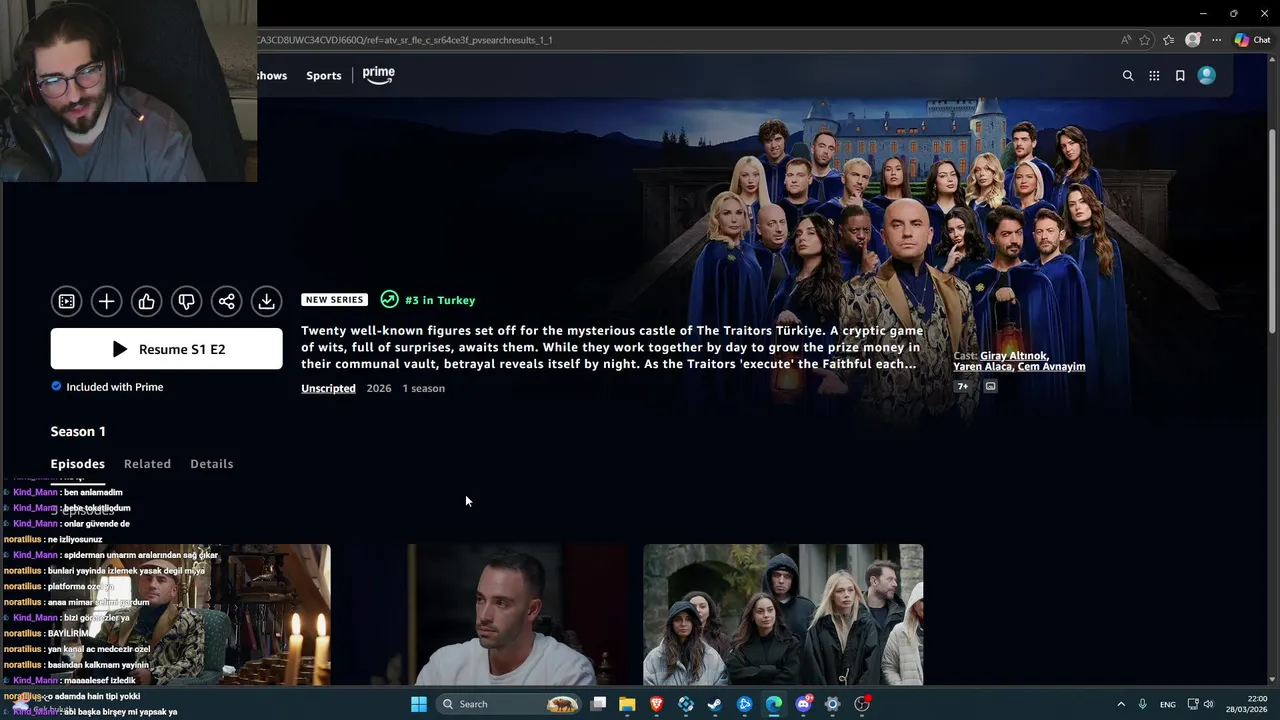This screenshot has width=1280, height=720.
Task: Click the 2026 release year
Action: [x=379, y=388]
